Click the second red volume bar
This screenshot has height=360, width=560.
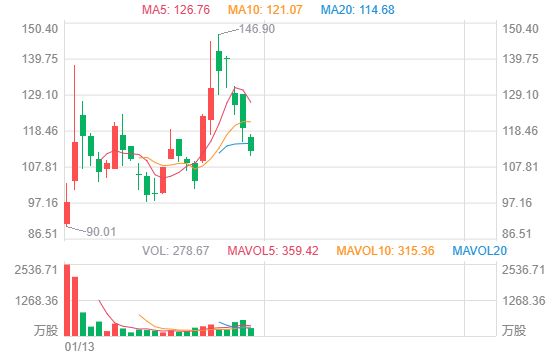(x=75, y=306)
